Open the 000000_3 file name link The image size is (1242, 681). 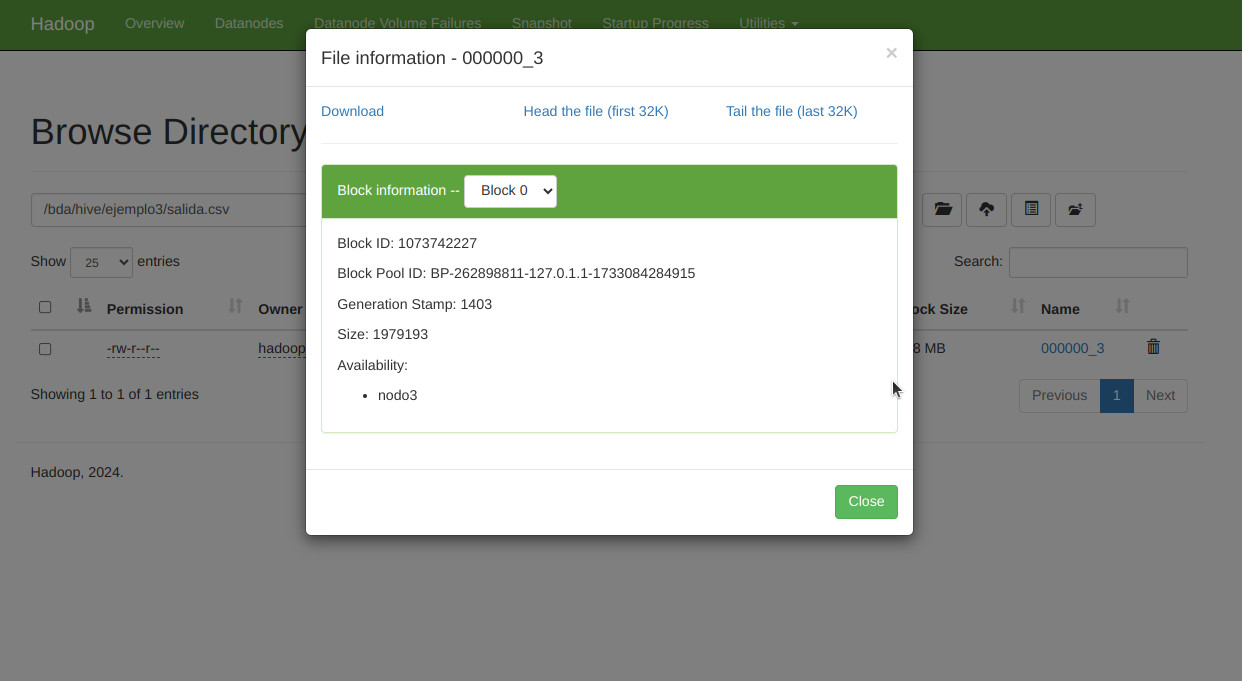point(1072,348)
